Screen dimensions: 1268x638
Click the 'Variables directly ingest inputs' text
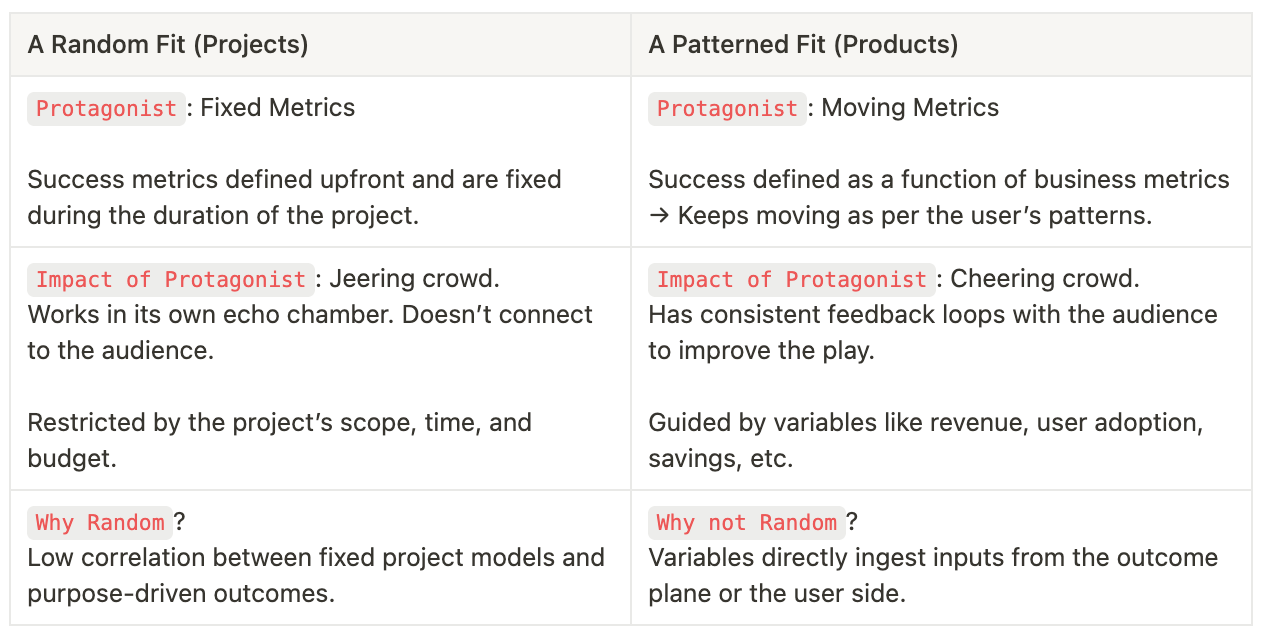933,575
